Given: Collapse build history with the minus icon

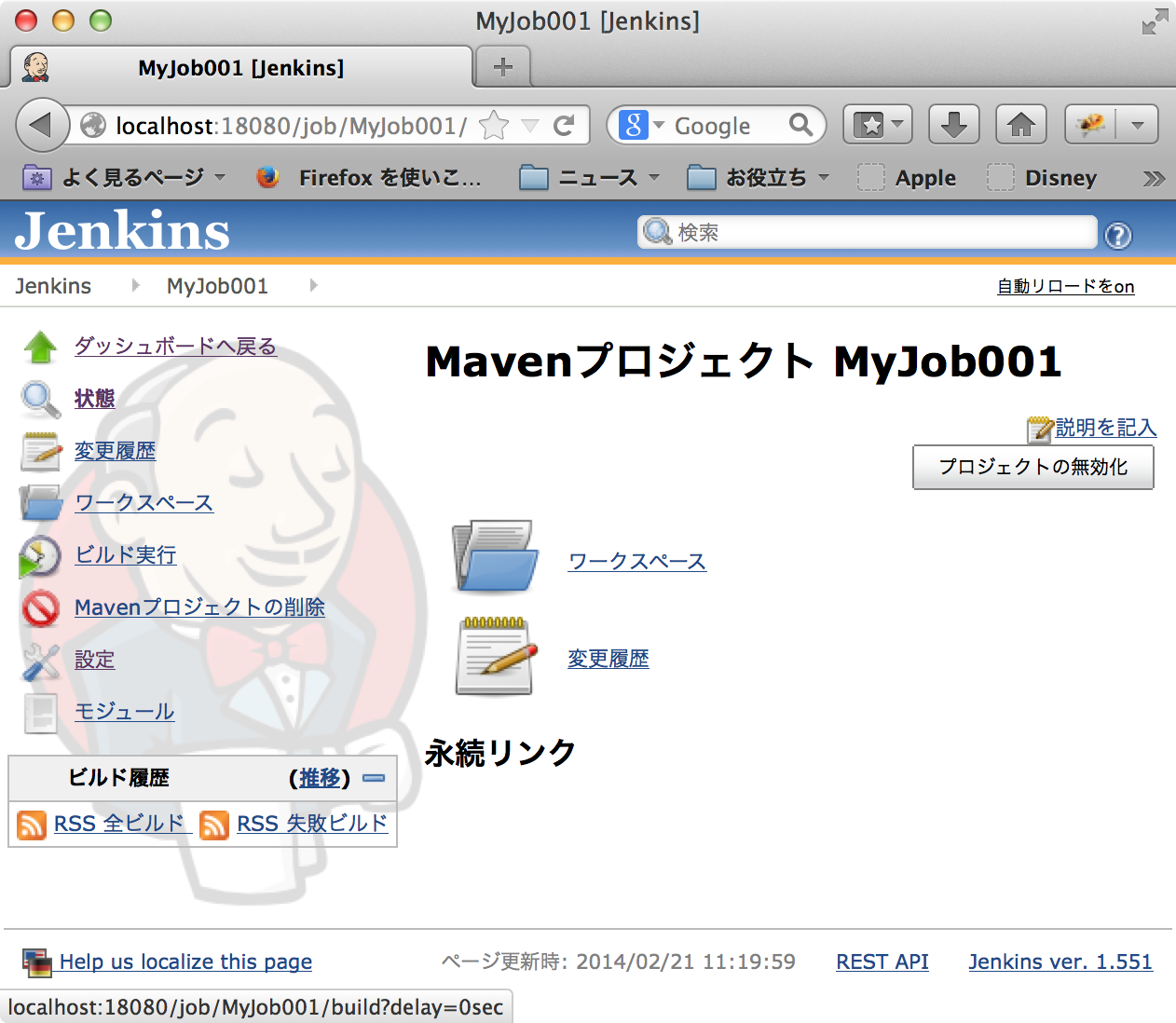Looking at the screenshot, I should [x=374, y=778].
